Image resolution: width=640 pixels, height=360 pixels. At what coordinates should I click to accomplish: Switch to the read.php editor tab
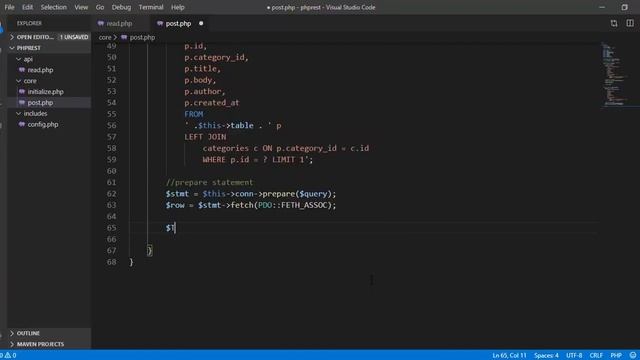click(x=119, y=24)
